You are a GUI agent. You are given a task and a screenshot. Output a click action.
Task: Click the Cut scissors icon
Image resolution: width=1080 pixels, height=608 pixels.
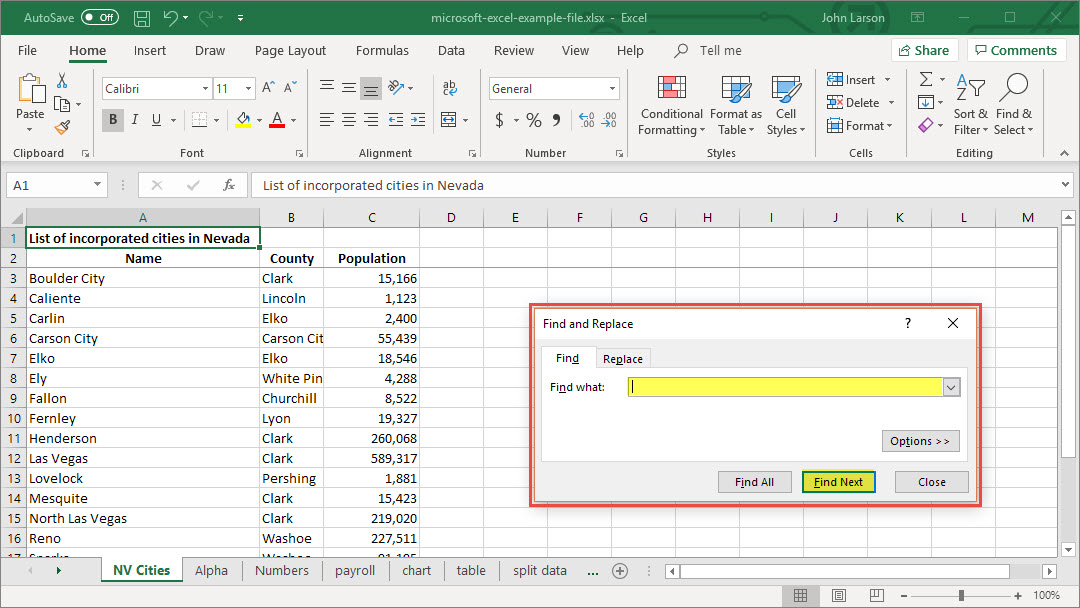pos(62,81)
